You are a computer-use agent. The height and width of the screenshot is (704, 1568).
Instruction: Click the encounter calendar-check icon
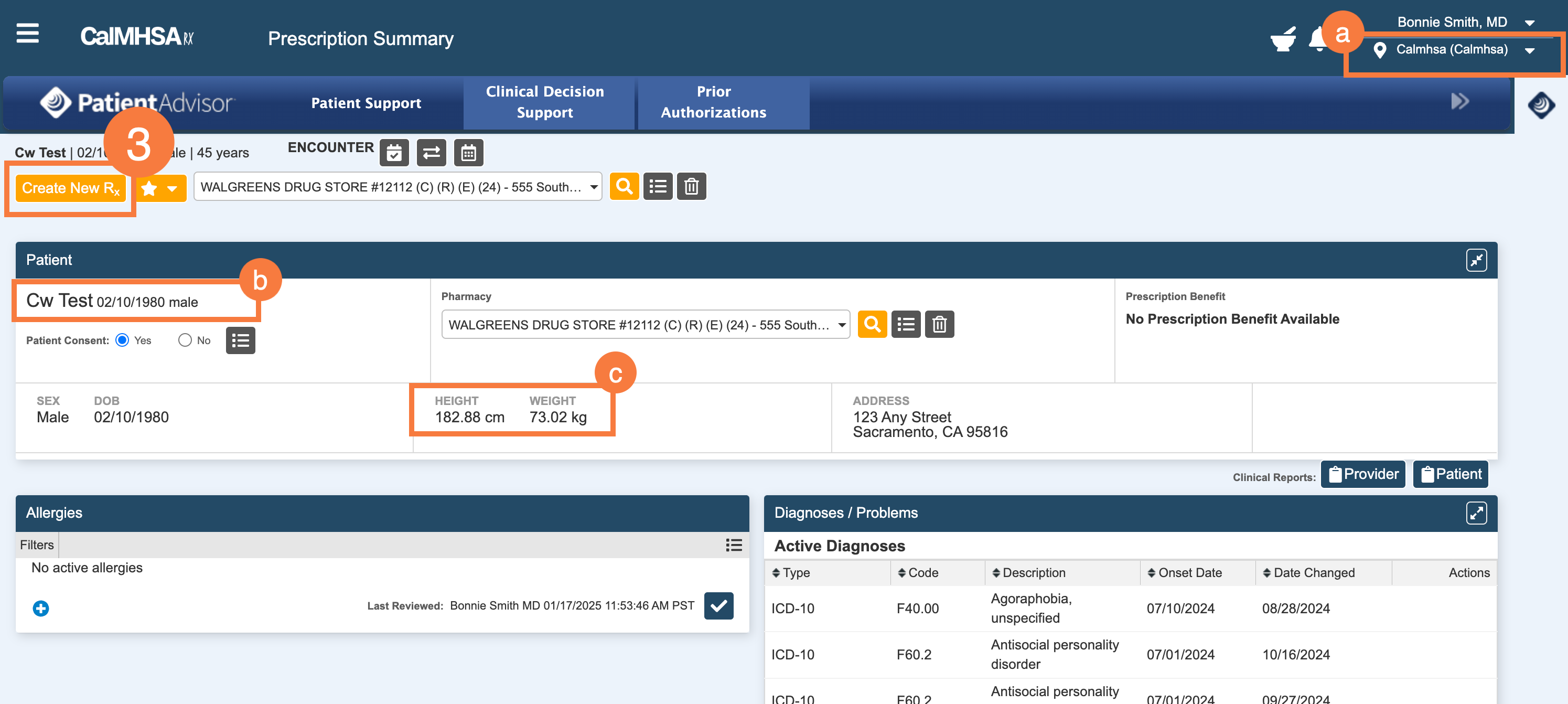(x=394, y=153)
